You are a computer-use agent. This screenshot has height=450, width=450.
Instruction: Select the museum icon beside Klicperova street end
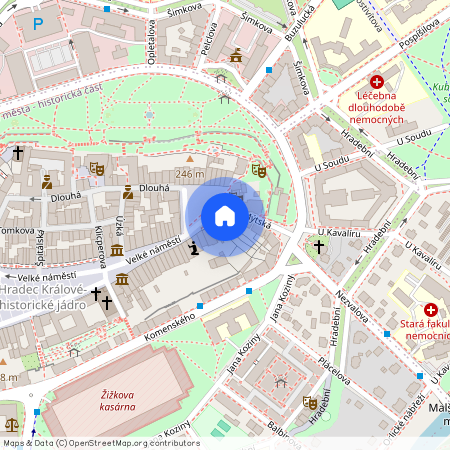click(122, 279)
